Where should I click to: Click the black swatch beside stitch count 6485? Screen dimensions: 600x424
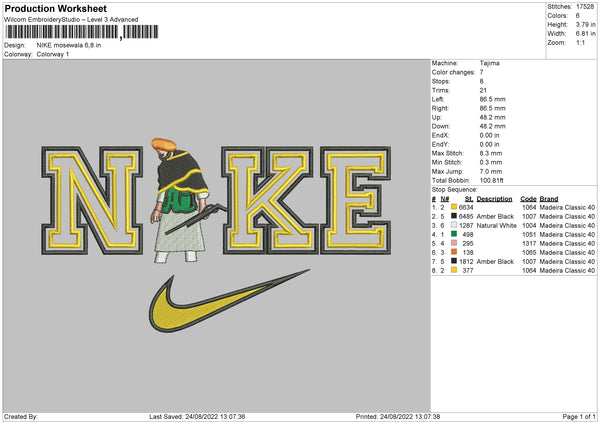pos(454,216)
